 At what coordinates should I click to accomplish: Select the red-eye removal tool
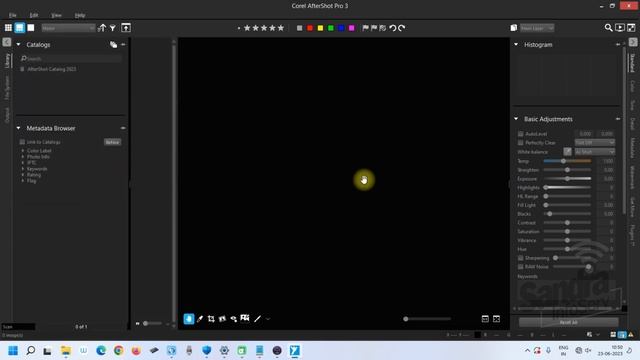coord(233,319)
